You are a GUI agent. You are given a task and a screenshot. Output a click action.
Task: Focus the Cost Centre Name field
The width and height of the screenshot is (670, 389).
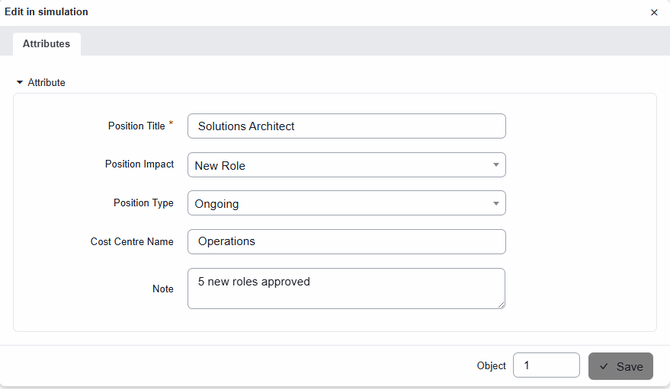click(347, 242)
